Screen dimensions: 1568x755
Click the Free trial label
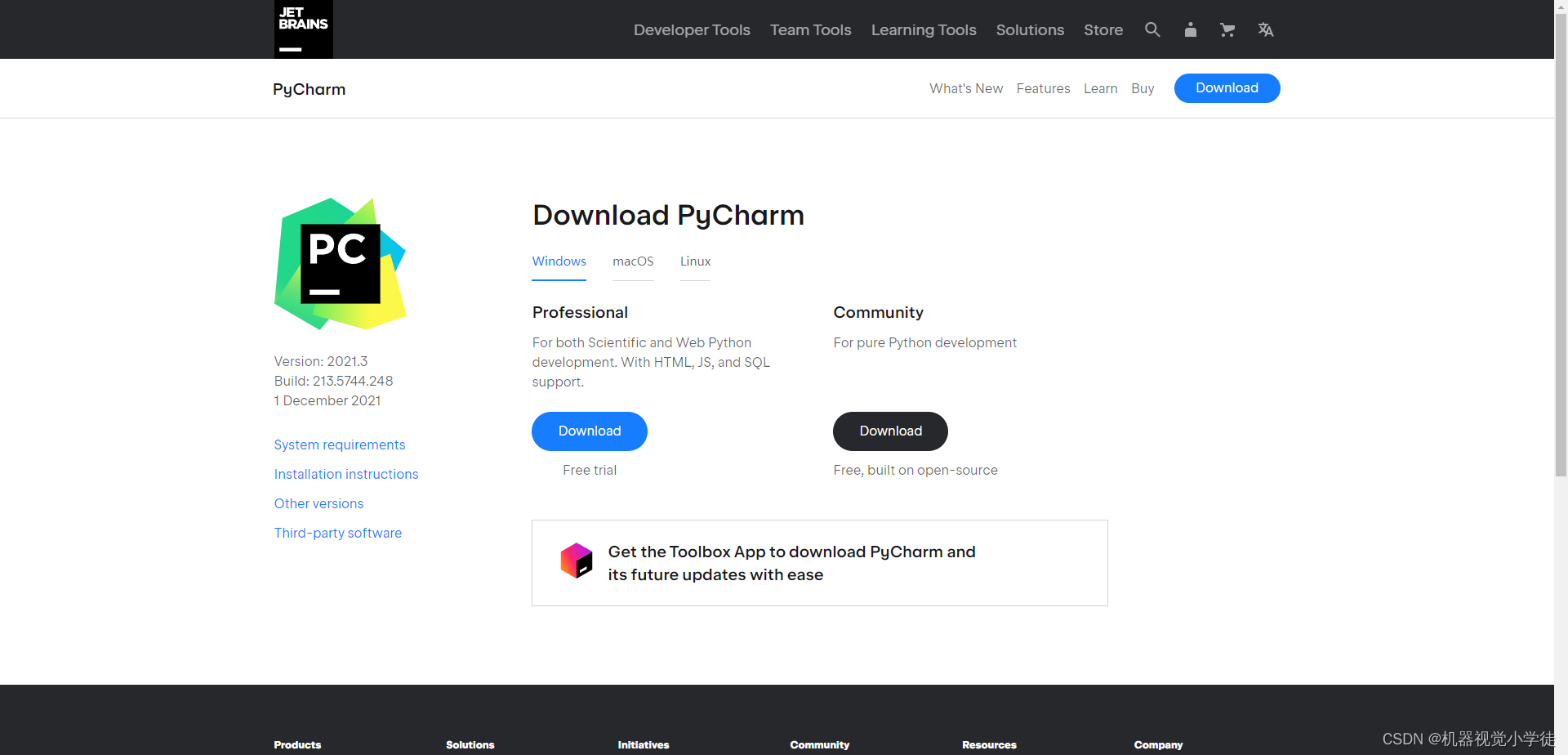(590, 470)
